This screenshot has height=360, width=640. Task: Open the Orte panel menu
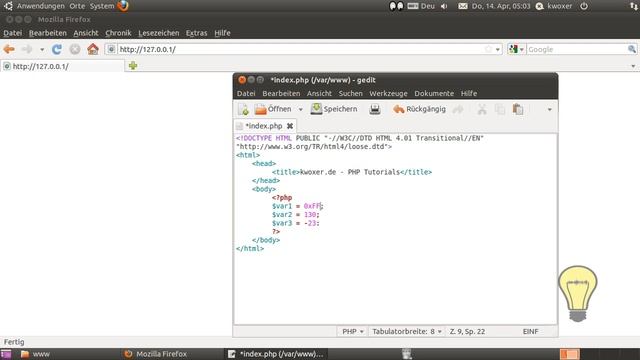click(77, 6)
